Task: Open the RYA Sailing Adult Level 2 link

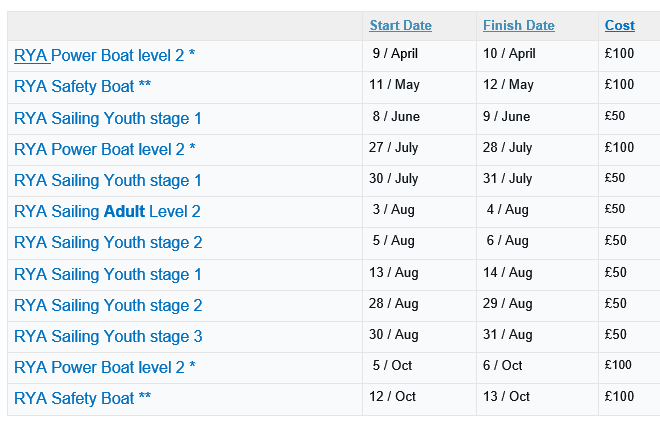Action: point(108,212)
